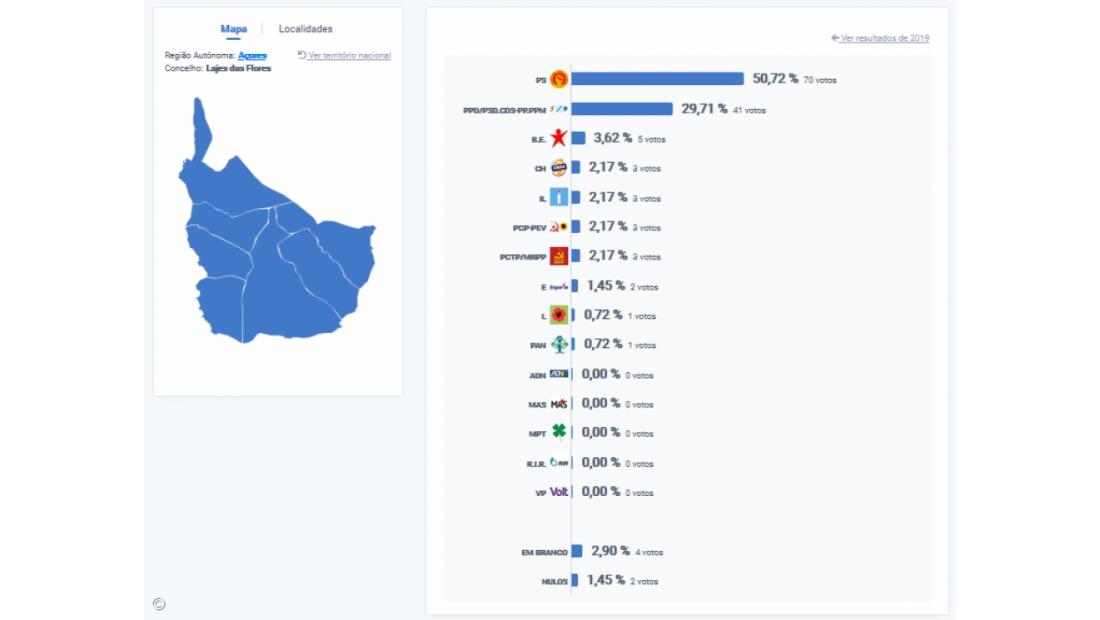Click the B.E. red star logo
The image size is (1100, 620).
(x=559, y=138)
